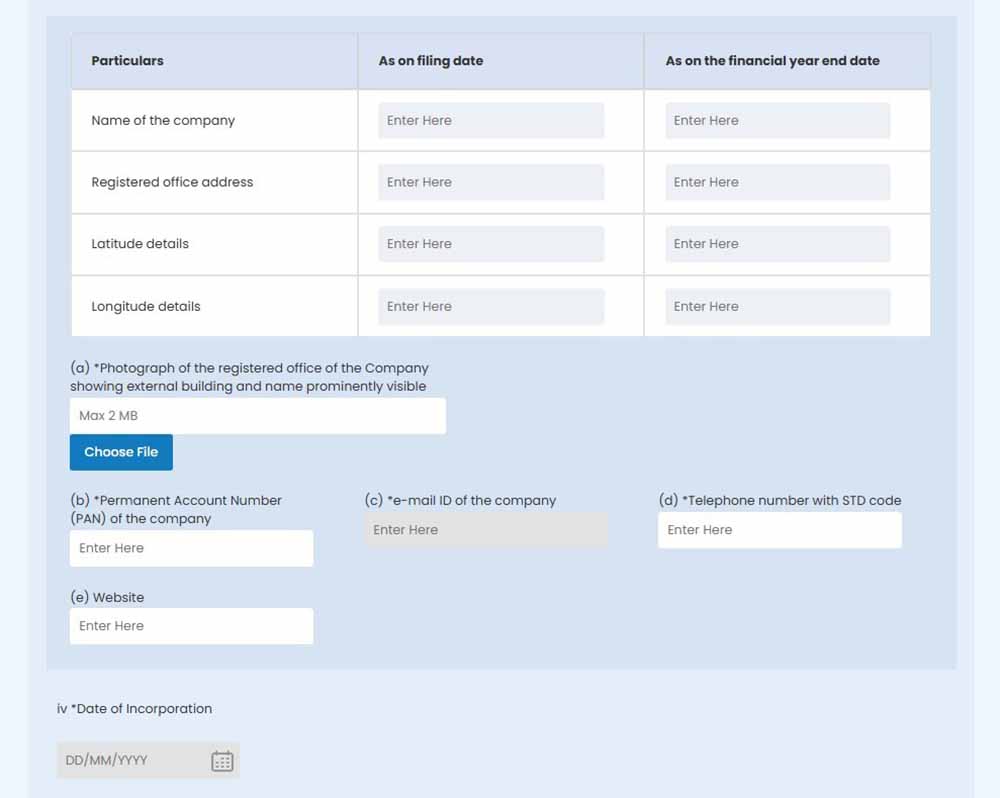Click company name field under filing date
This screenshot has height=798, width=1000.
pyautogui.click(x=491, y=121)
